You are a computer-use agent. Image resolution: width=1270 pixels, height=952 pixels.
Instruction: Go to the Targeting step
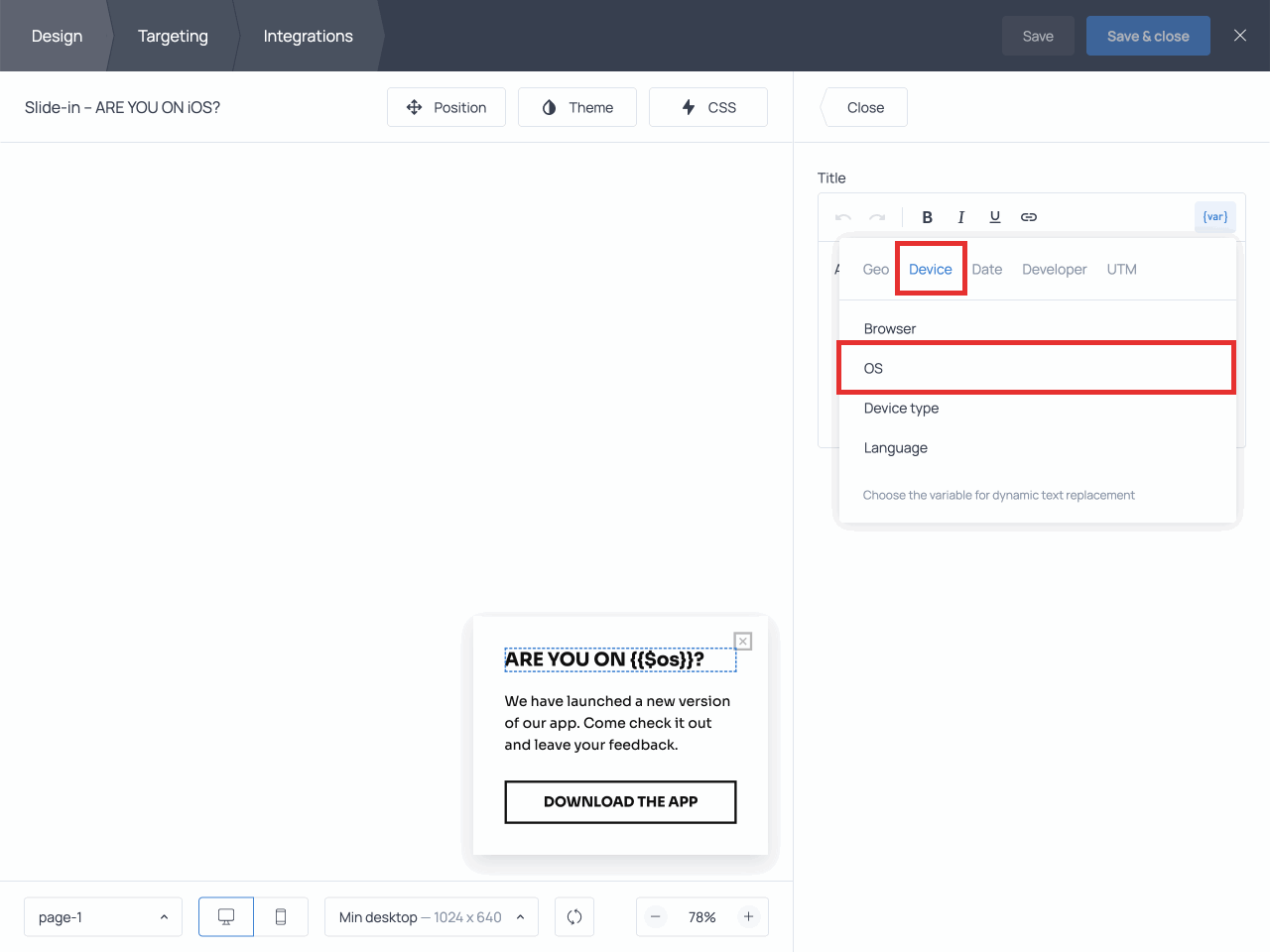(x=173, y=36)
